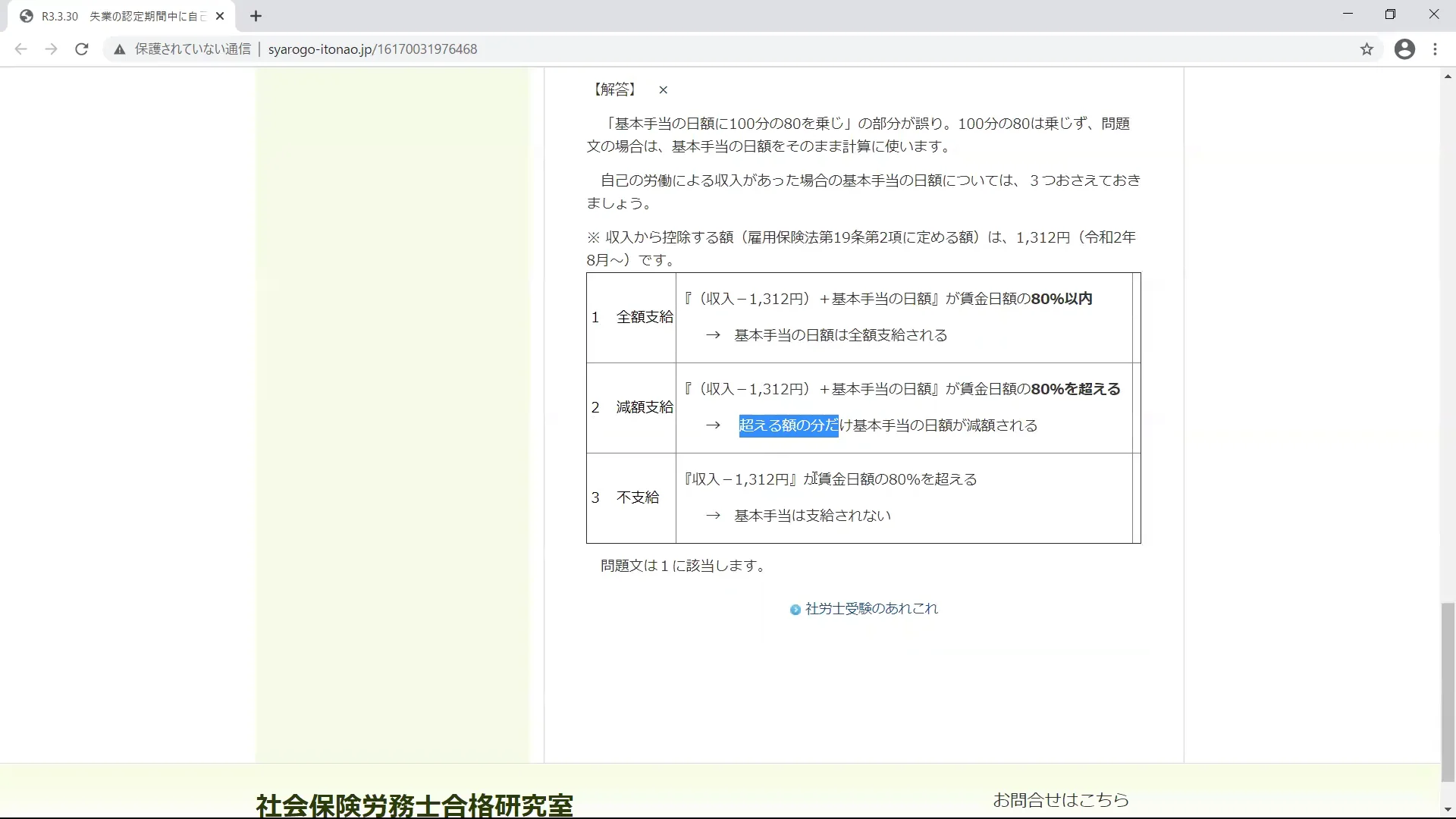Click the address bar URL

click(x=372, y=49)
